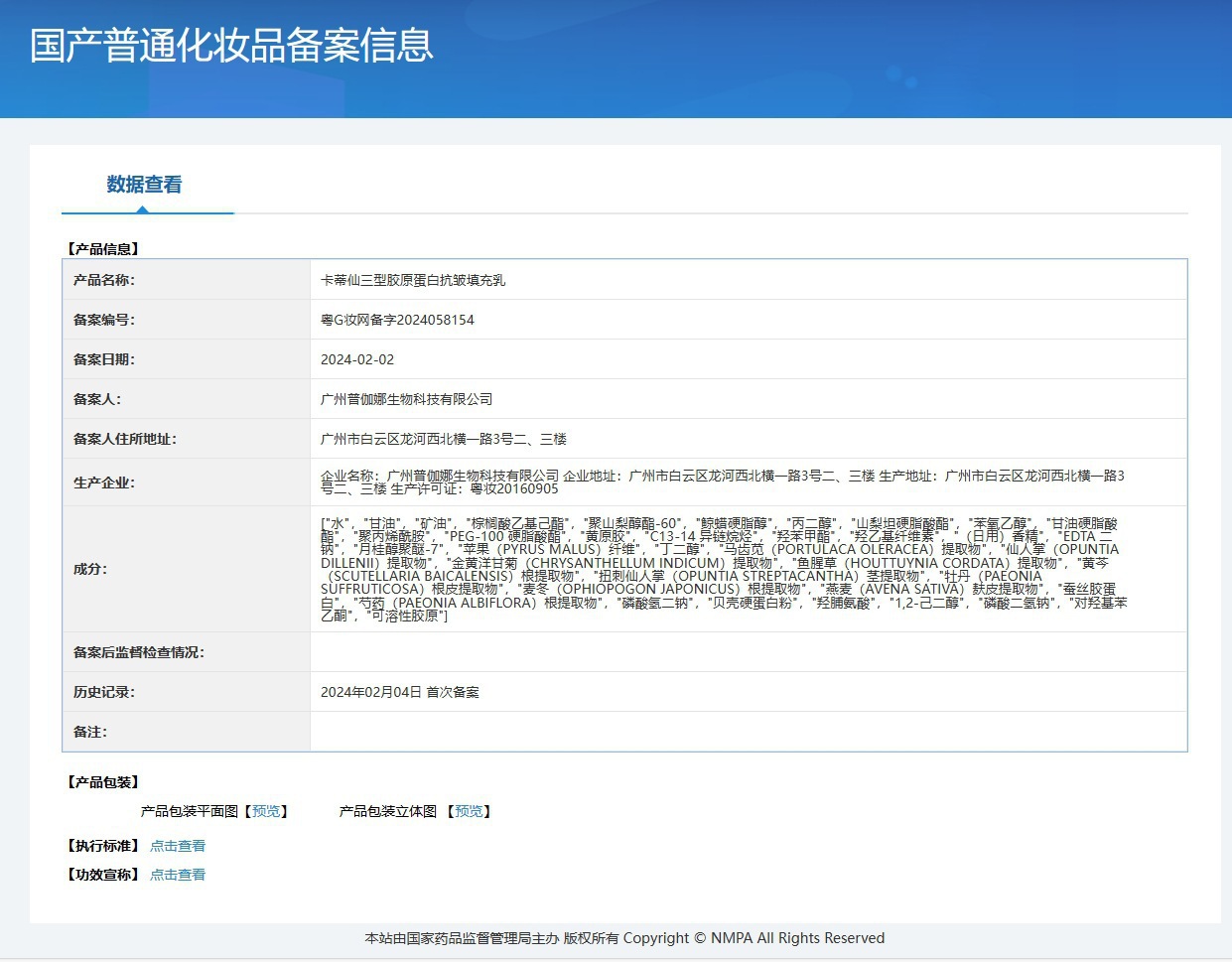
Task: Open 预览 link for 产品包装平面图
Action: click(x=266, y=811)
